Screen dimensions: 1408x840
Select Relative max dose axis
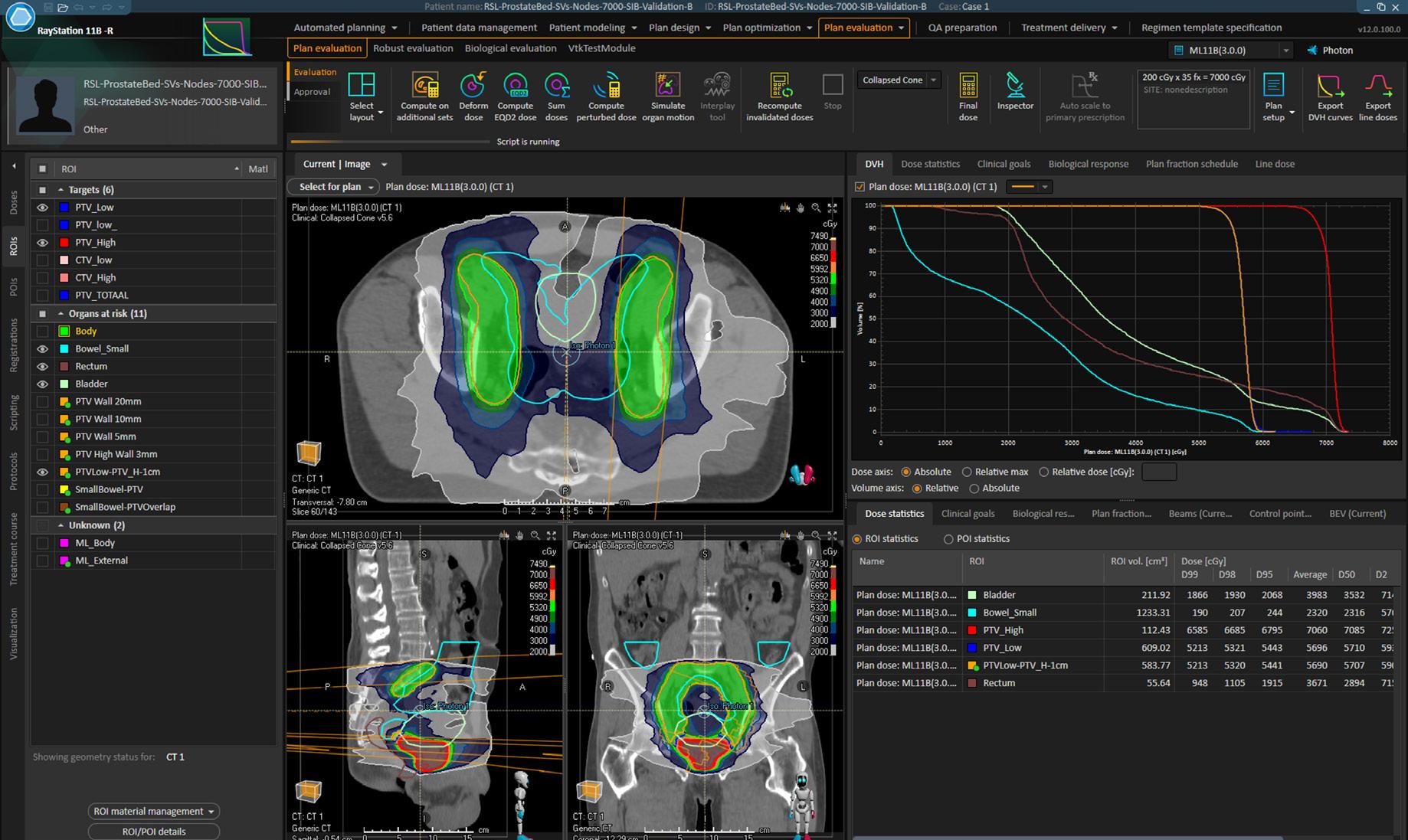(x=967, y=472)
